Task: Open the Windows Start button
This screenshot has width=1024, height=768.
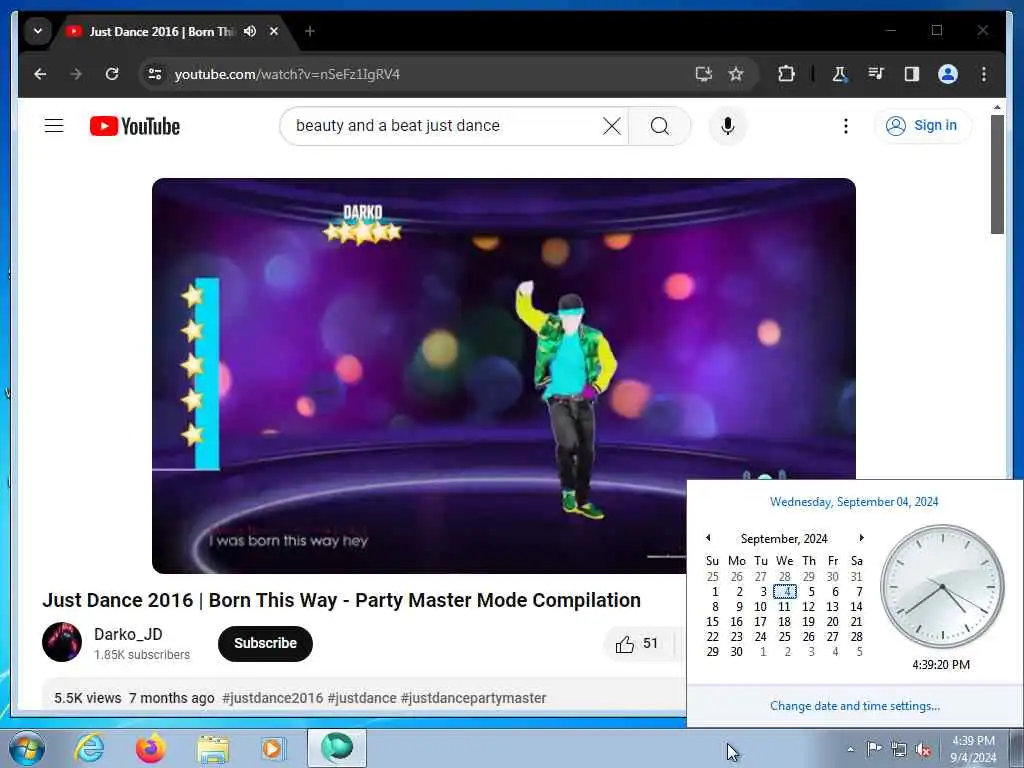Action: pyautogui.click(x=27, y=748)
